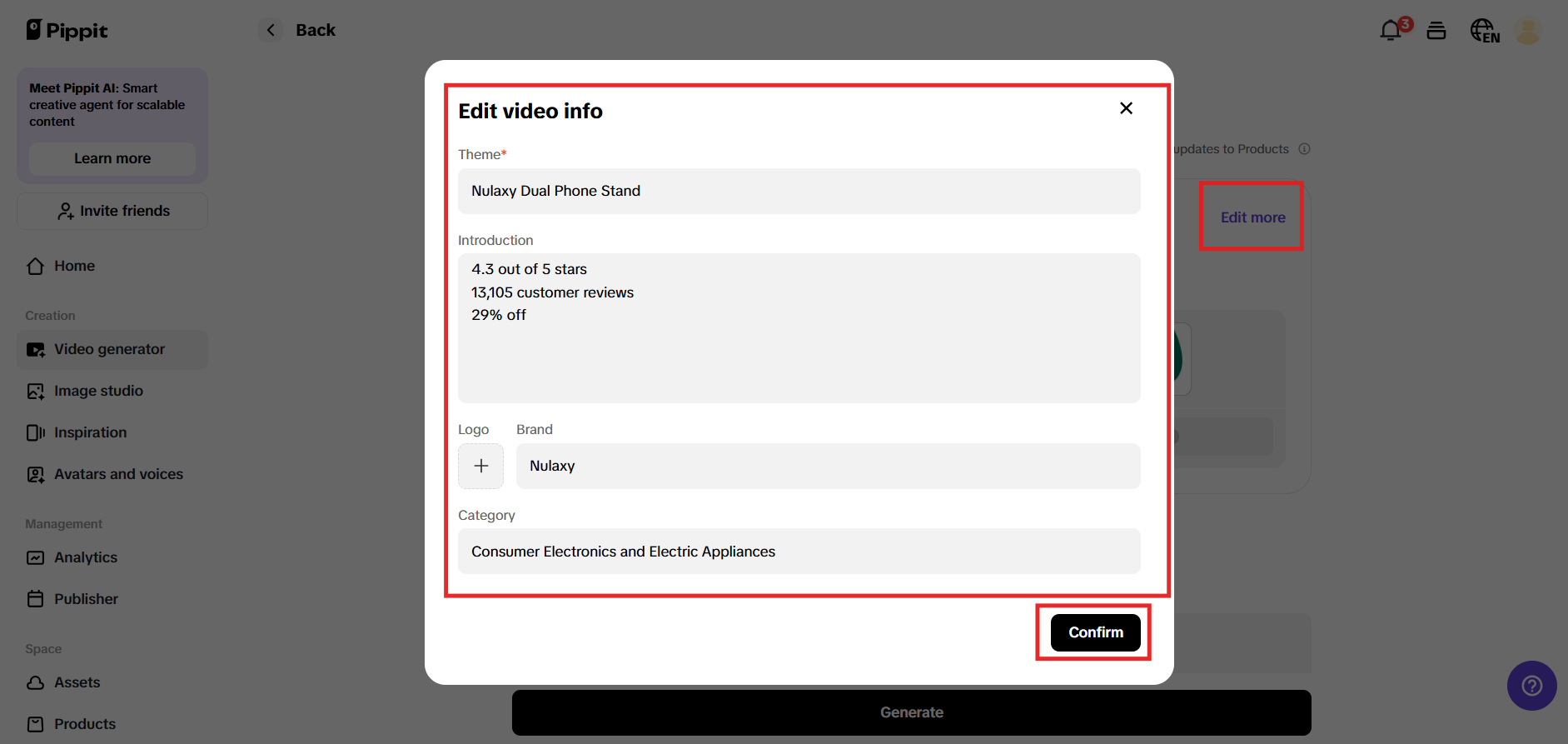Open the help question mark button
1568x744 pixels.
pyautogui.click(x=1532, y=686)
